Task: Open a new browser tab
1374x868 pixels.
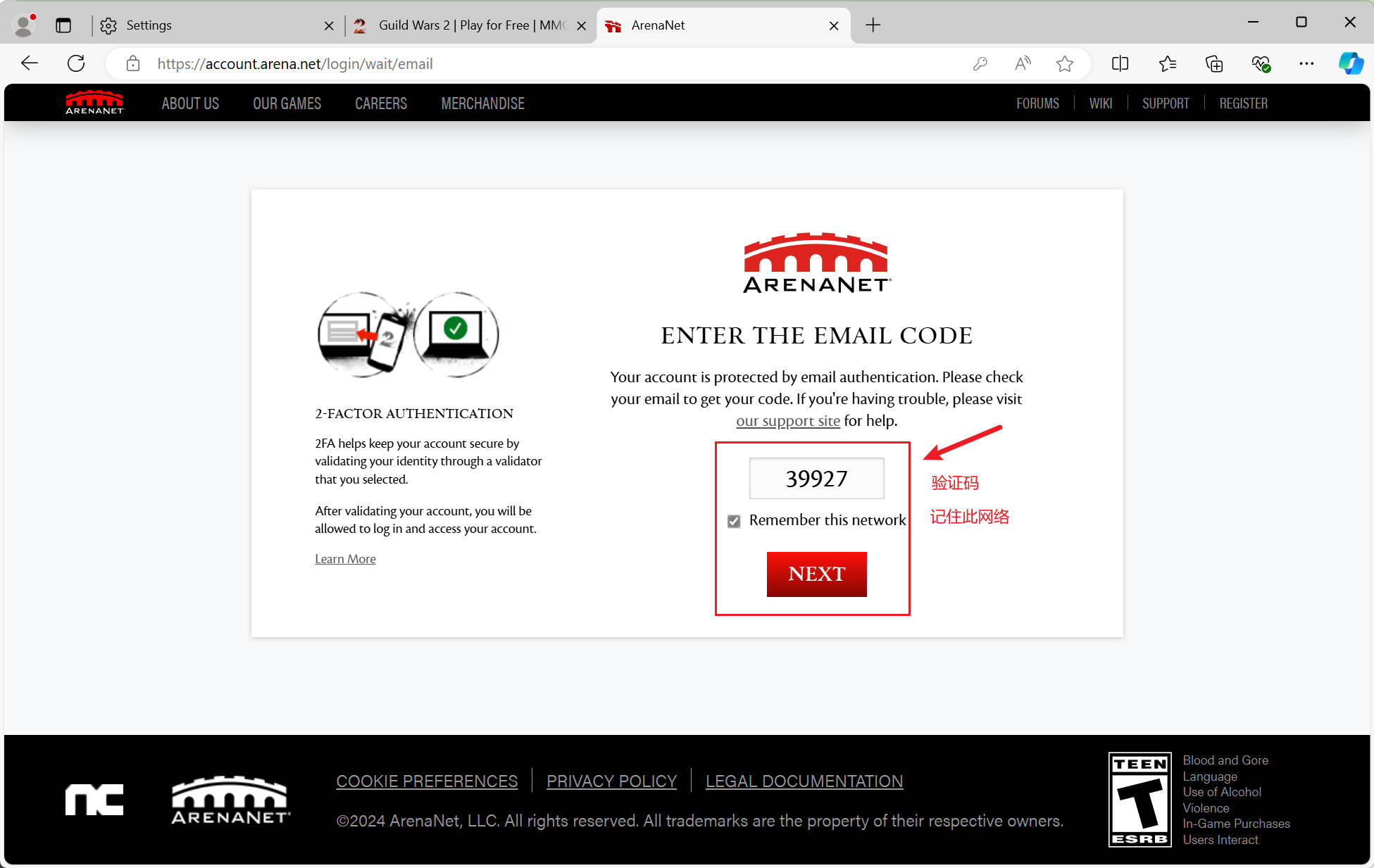Action: click(873, 25)
